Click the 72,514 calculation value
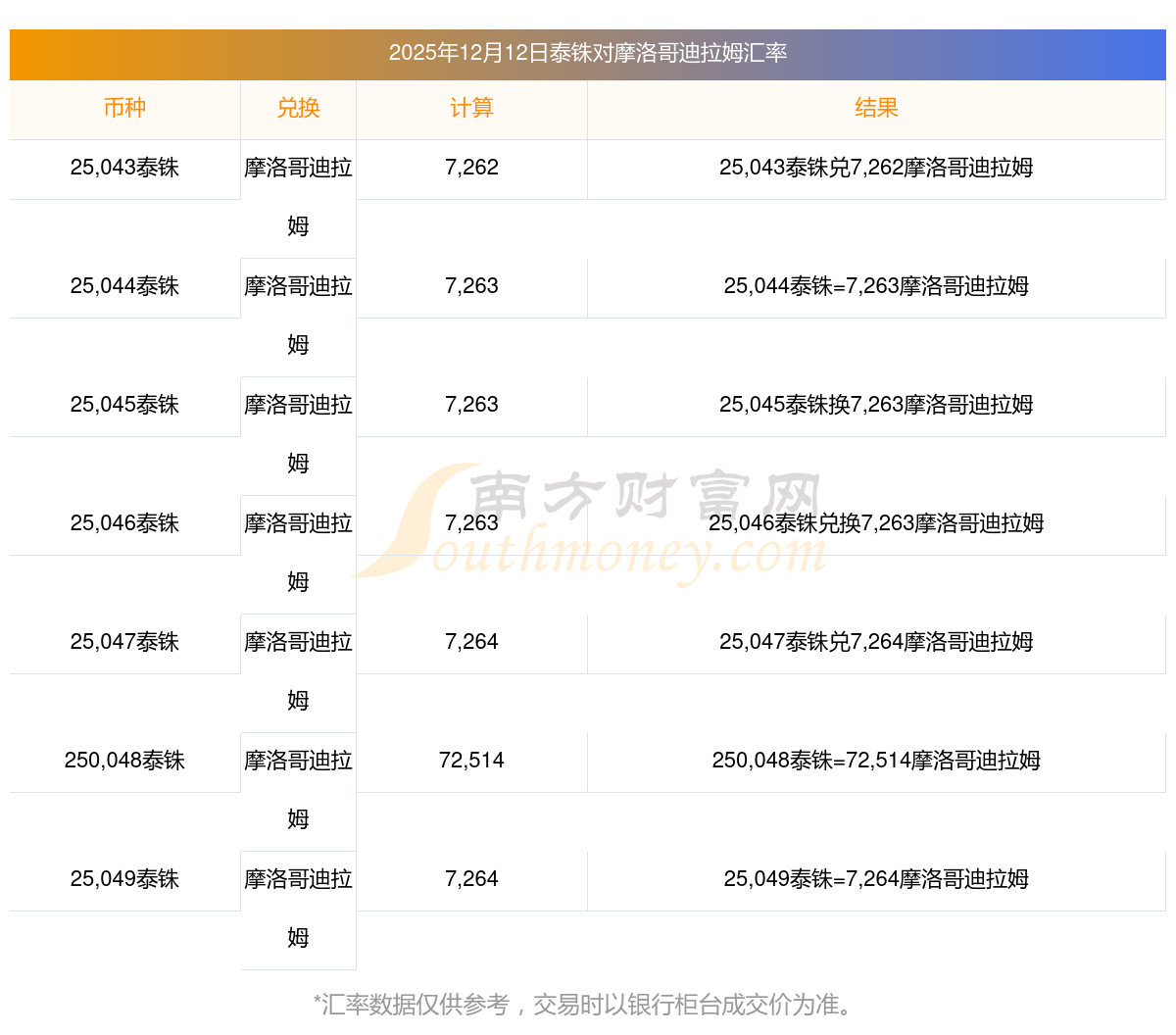The height and width of the screenshot is (1035, 1176). (471, 761)
